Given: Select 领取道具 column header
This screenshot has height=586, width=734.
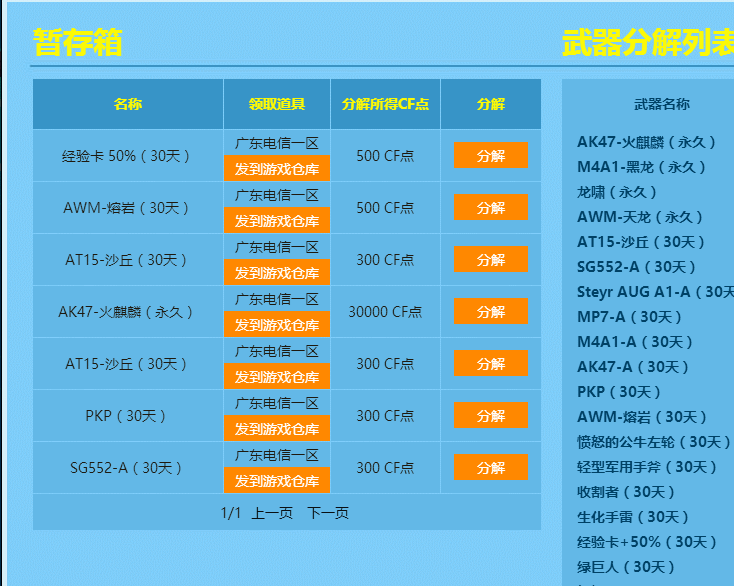Looking at the screenshot, I should point(277,104).
